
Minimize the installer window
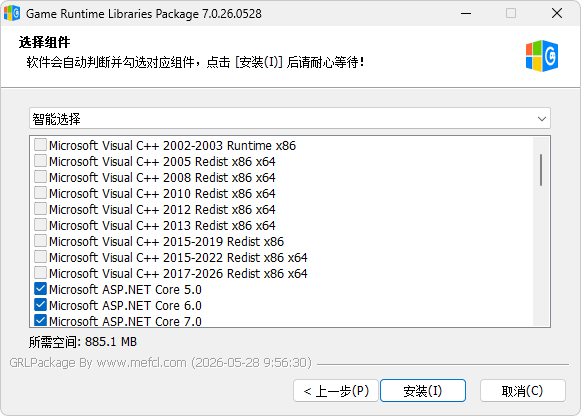pyautogui.click(x=466, y=13)
